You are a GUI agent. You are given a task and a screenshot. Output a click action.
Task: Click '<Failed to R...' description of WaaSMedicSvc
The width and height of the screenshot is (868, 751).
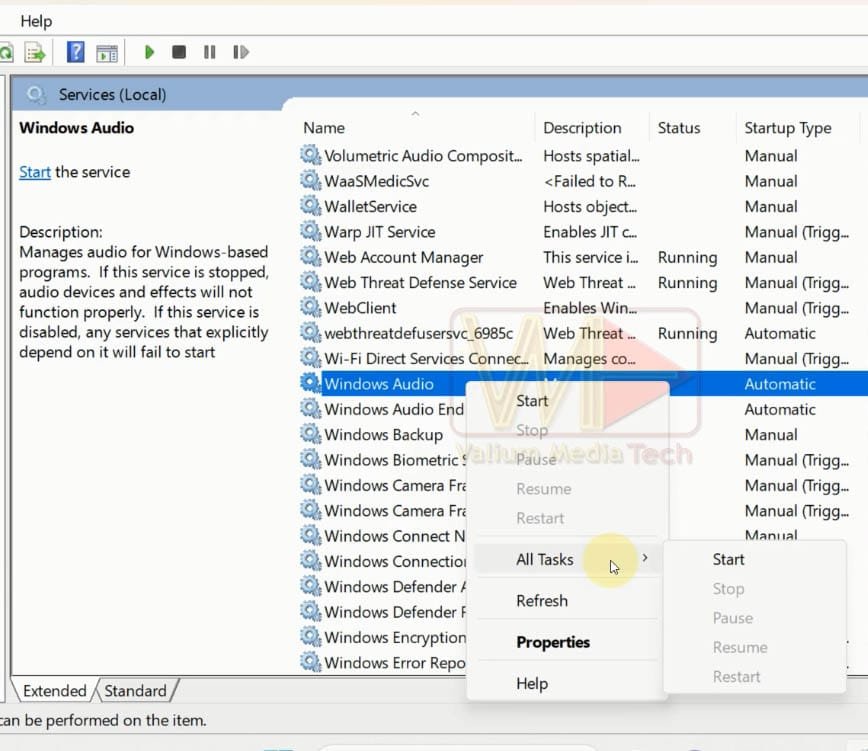(x=590, y=181)
